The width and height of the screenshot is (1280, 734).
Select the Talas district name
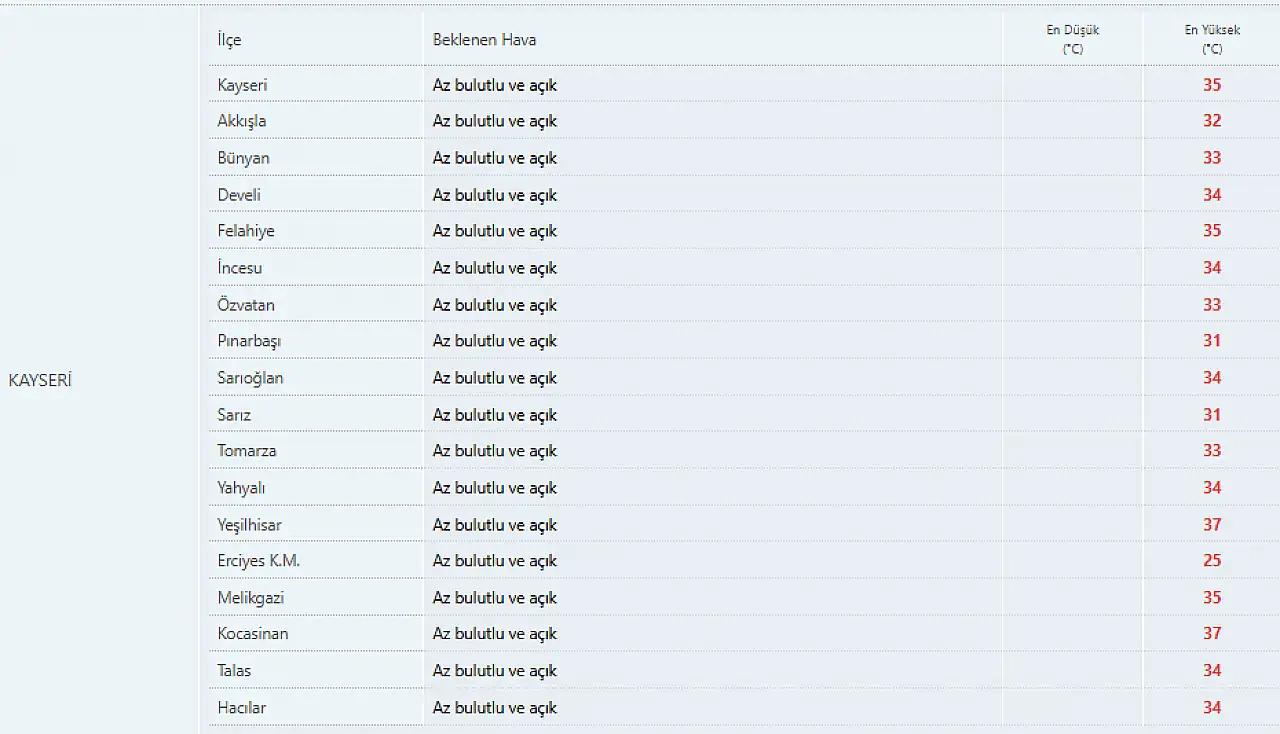[234, 671]
